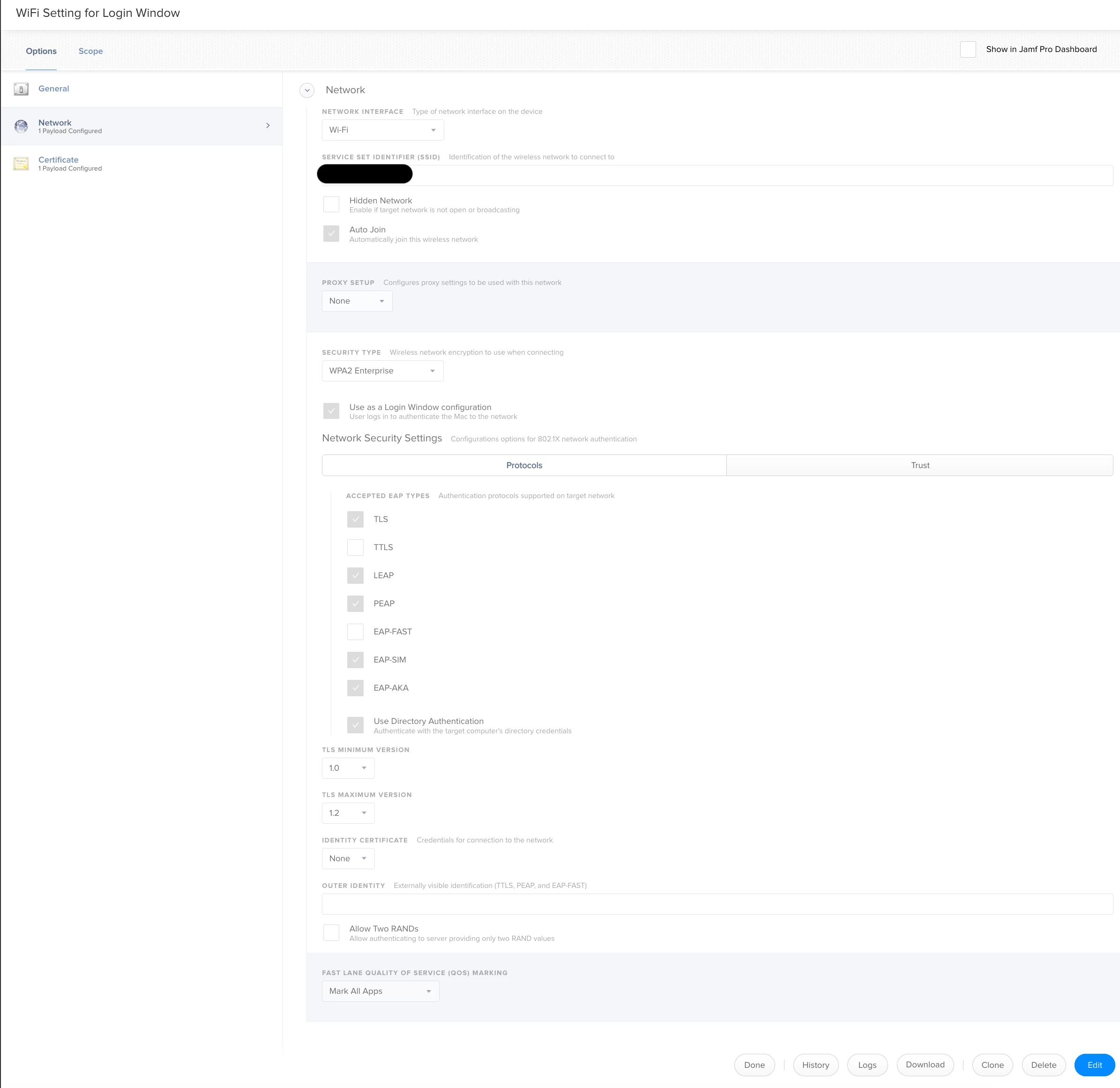Image resolution: width=1120 pixels, height=1088 pixels.
Task: Enable the EAP-FAST checkbox
Action: coord(355,632)
